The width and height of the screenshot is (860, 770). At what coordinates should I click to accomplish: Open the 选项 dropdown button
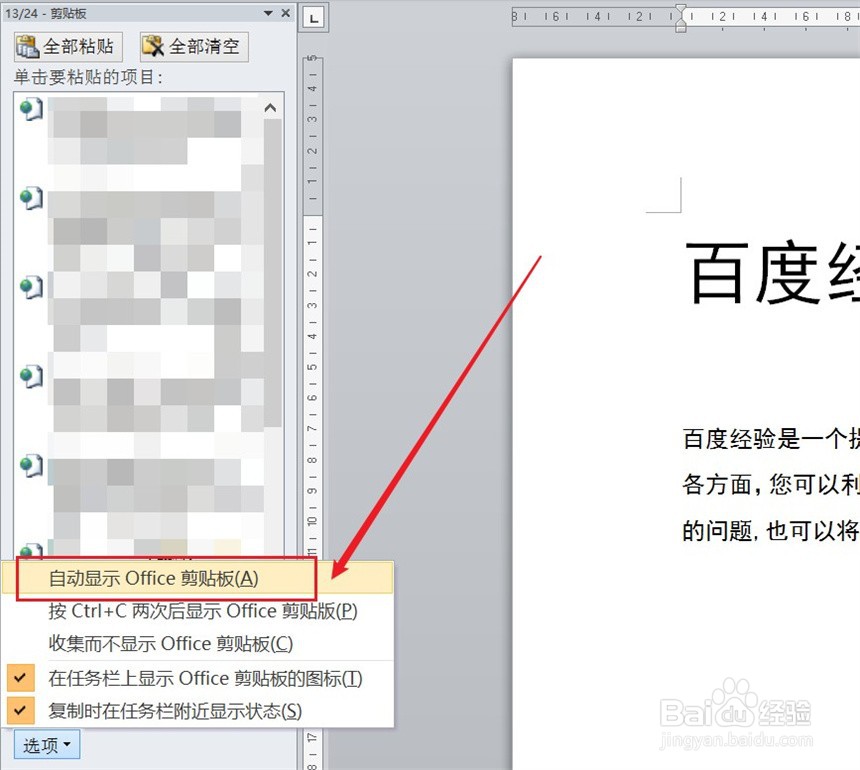coord(47,745)
